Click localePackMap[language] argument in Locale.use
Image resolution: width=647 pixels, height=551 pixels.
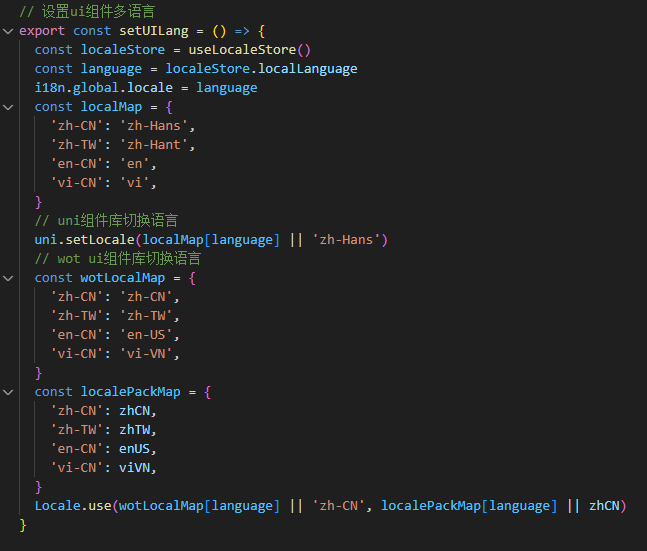(x=469, y=506)
